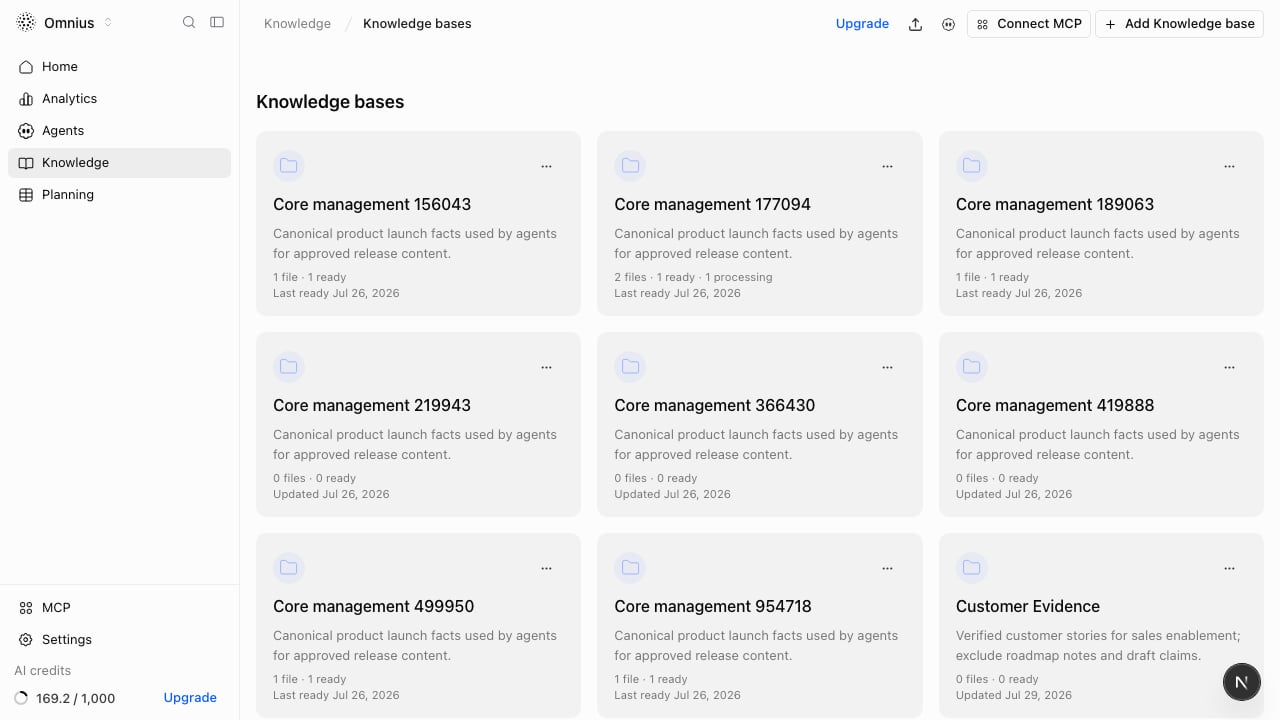This screenshot has height=720, width=1280.
Task: Click "2 files · 1 ready · 1 processing" status
Action: coord(693,277)
